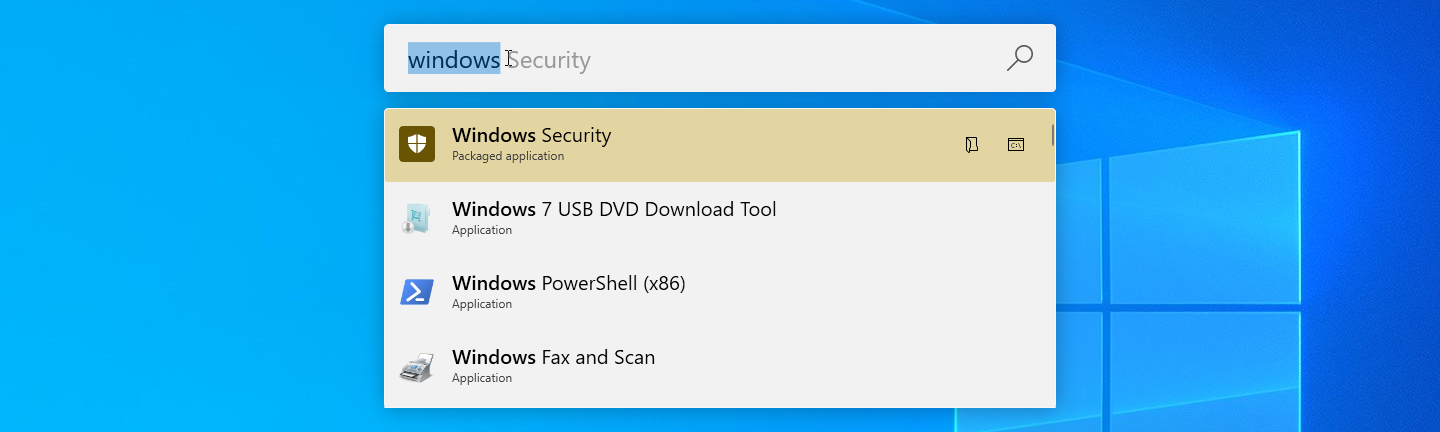Click the greyed 'Security' autocomplete suggestion
Image resolution: width=1440 pixels, height=432 pixels.
548,60
